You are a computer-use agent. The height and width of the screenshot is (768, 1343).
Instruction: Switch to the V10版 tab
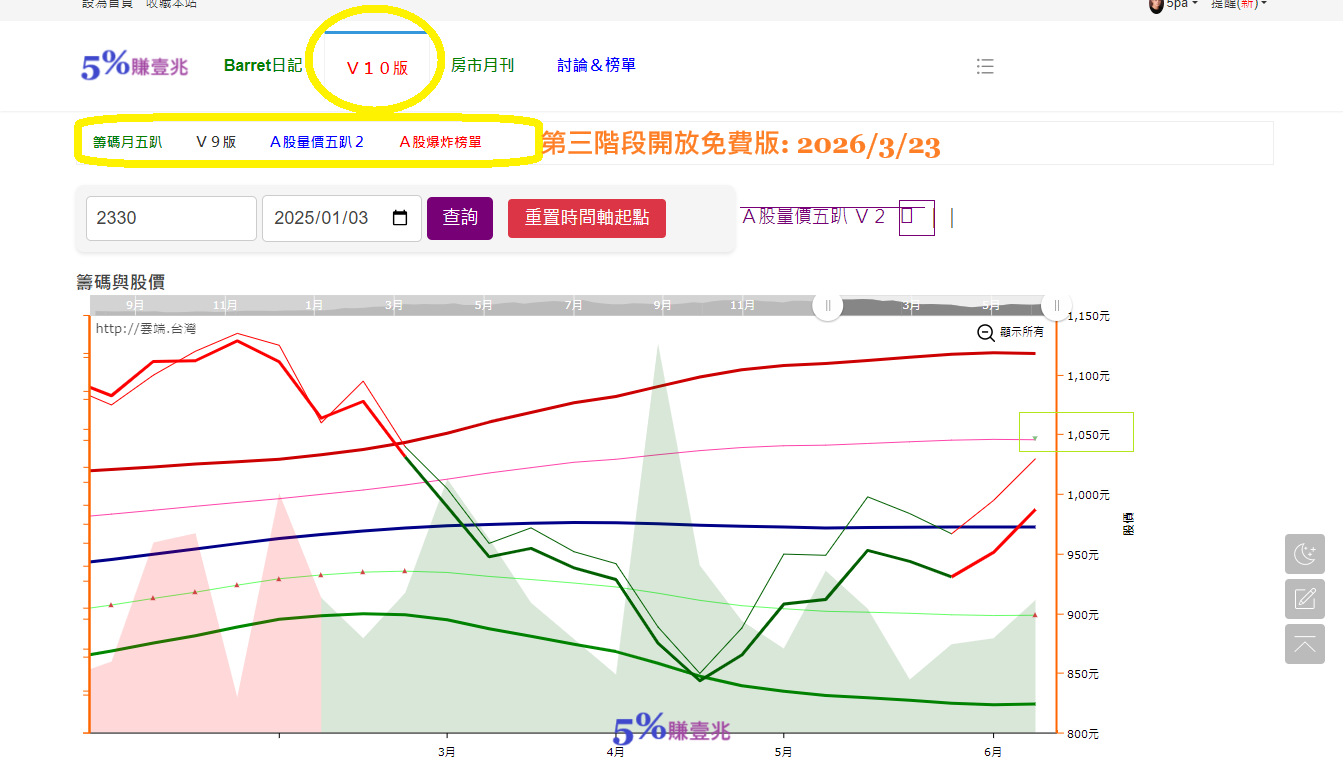pos(377,68)
